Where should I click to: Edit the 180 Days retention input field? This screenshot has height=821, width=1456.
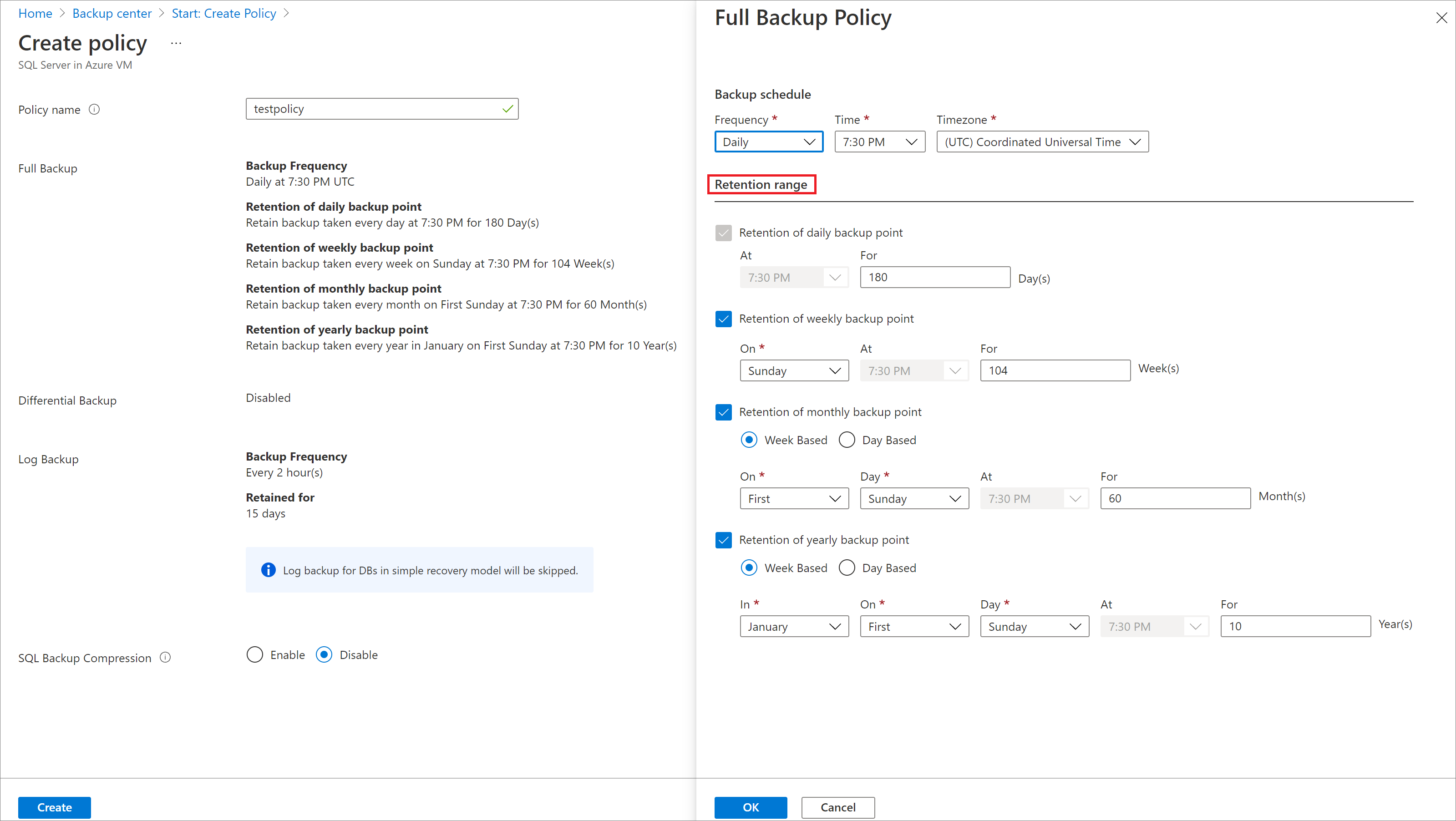(x=935, y=277)
